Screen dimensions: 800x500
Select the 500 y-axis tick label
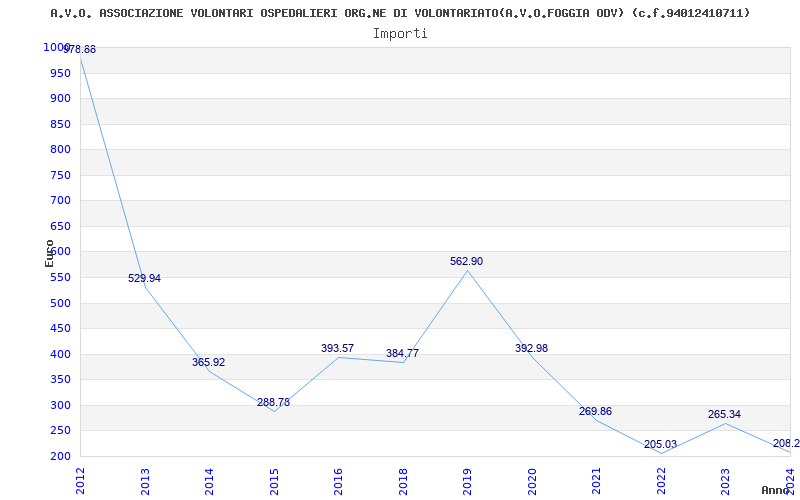tap(61, 303)
